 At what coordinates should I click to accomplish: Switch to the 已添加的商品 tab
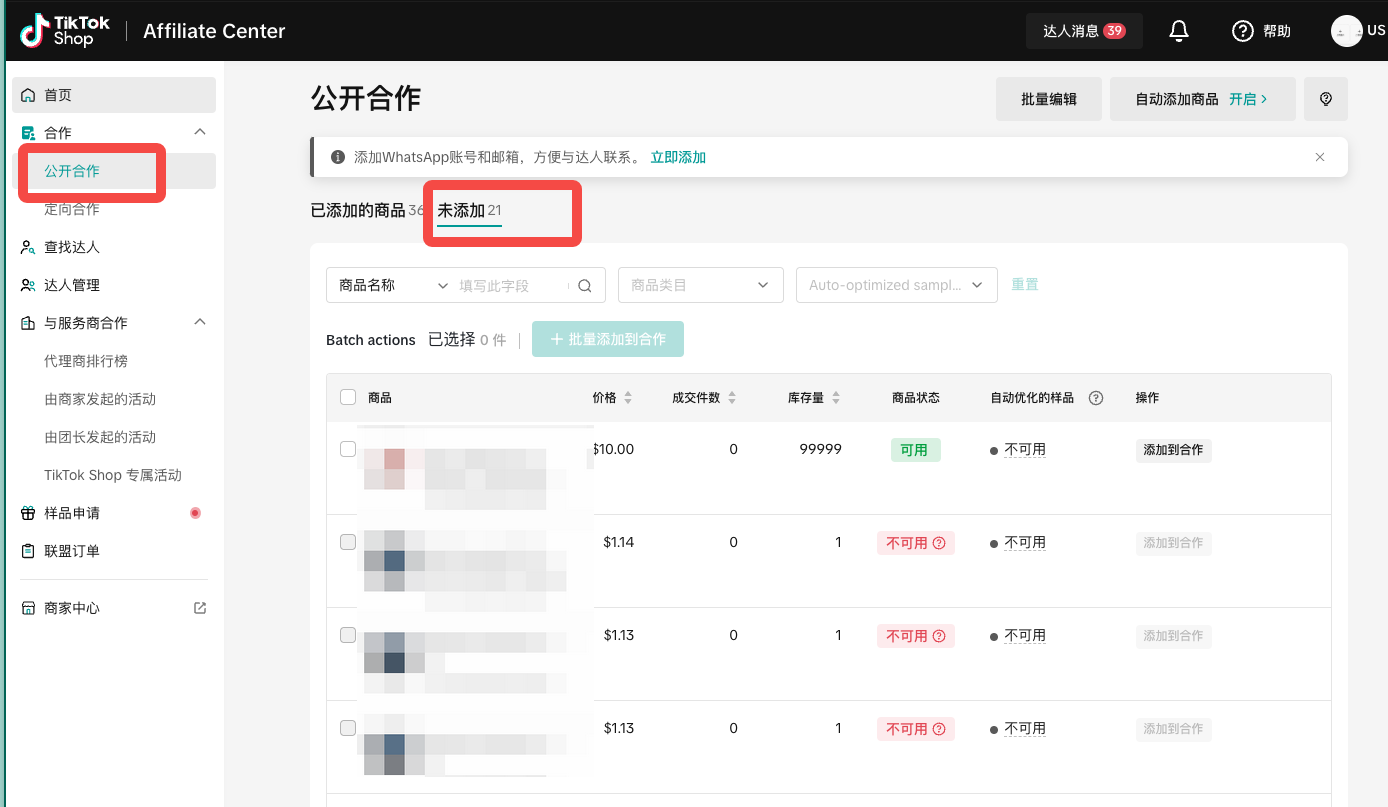click(358, 210)
